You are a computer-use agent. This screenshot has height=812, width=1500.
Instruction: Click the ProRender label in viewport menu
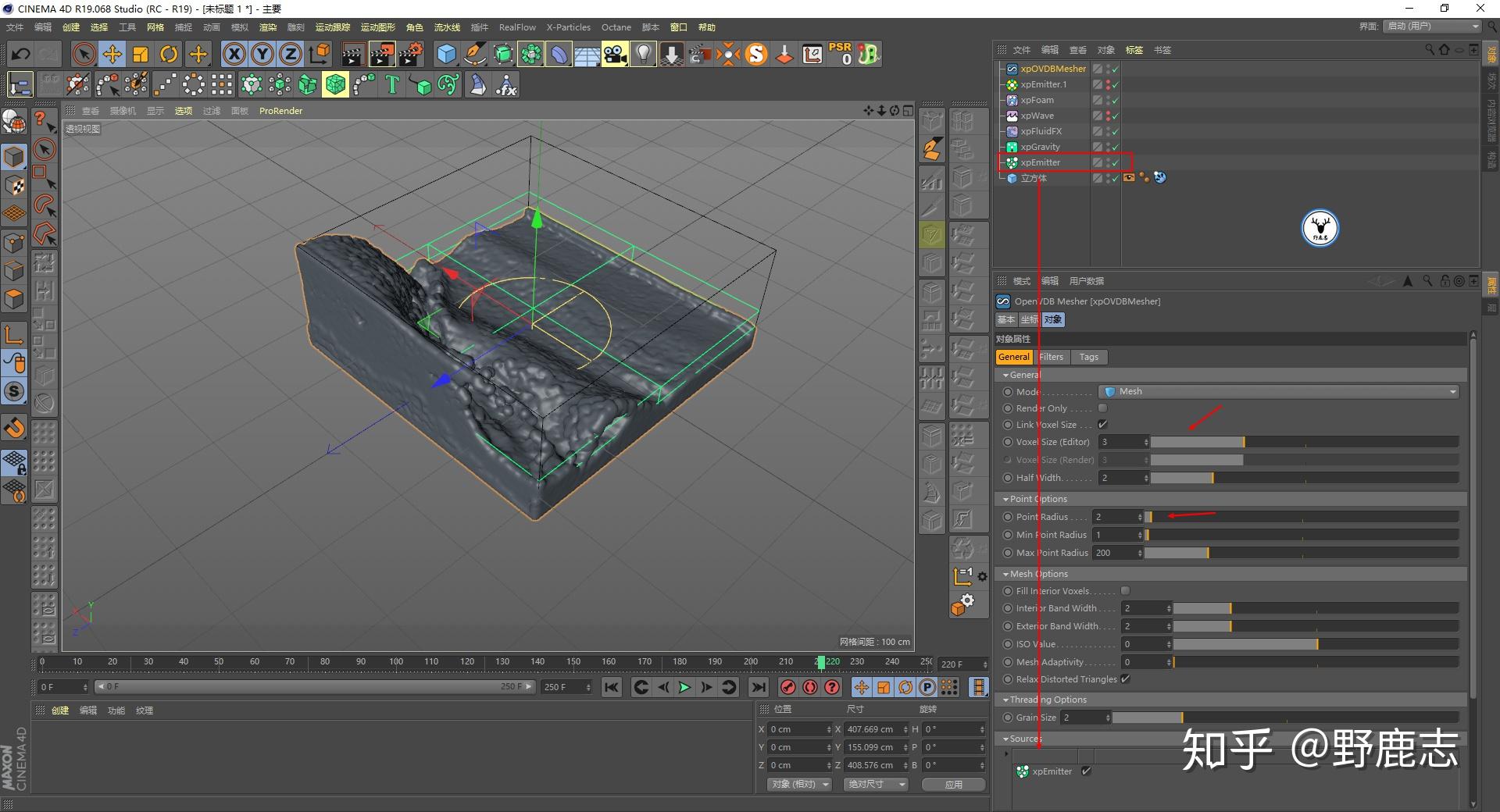pyautogui.click(x=280, y=111)
